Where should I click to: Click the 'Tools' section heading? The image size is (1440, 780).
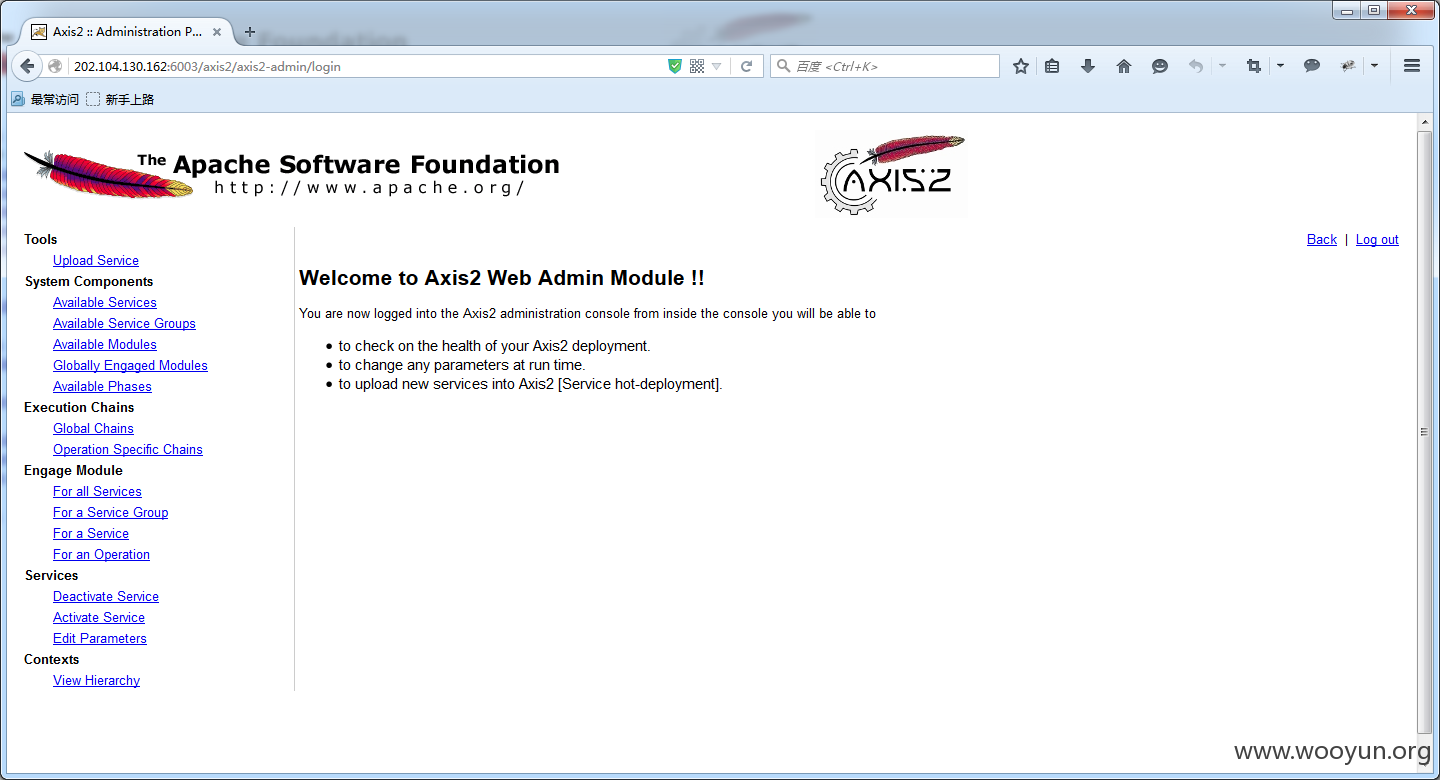coord(41,239)
